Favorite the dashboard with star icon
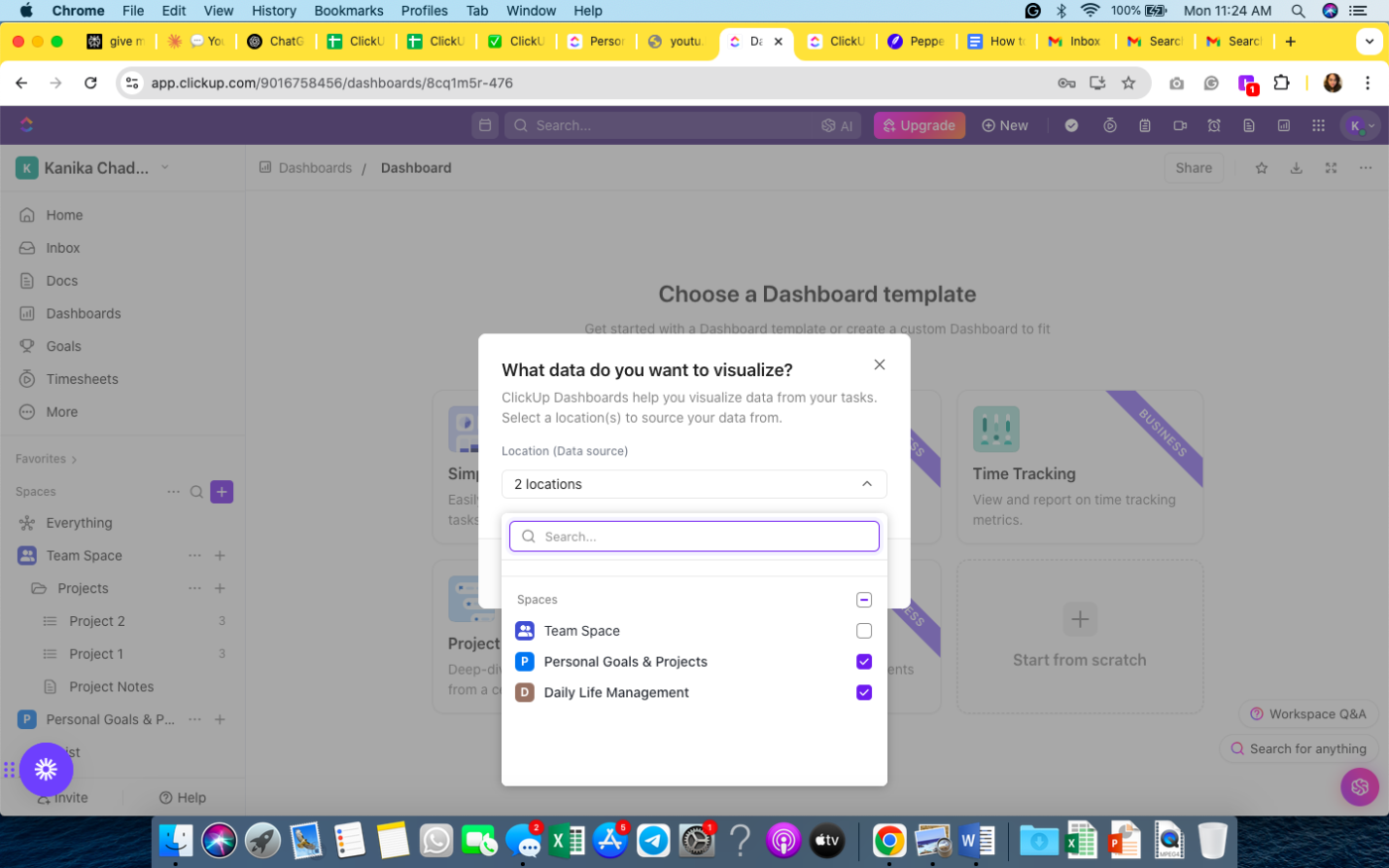The height and width of the screenshot is (868, 1389). (x=1261, y=168)
